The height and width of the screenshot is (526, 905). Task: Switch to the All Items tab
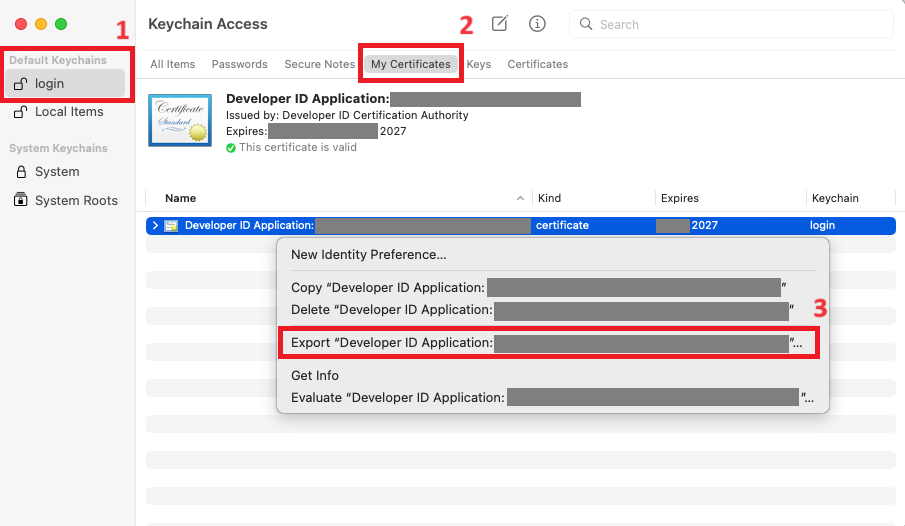173,64
